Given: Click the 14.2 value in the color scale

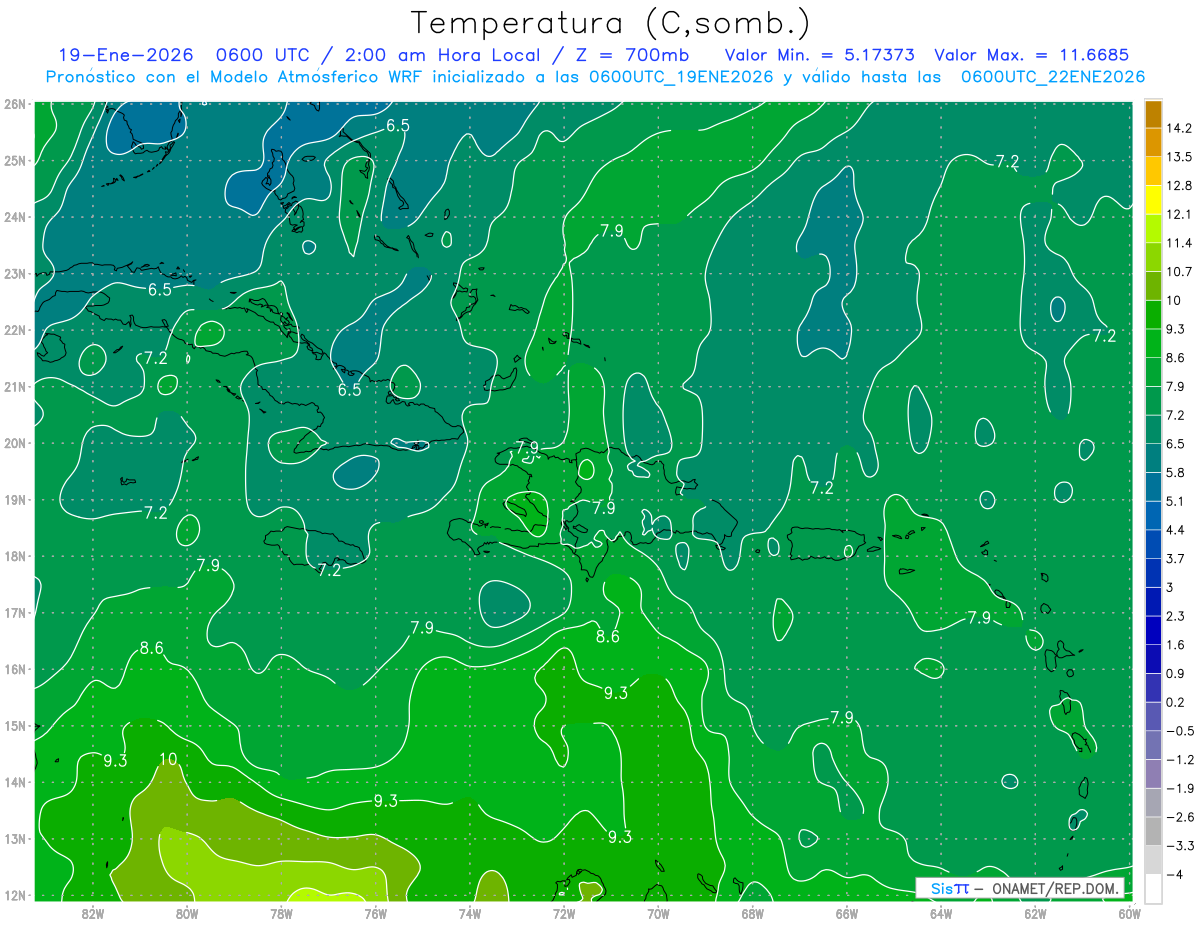Looking at the screenshot, I should coord(1178,128).
